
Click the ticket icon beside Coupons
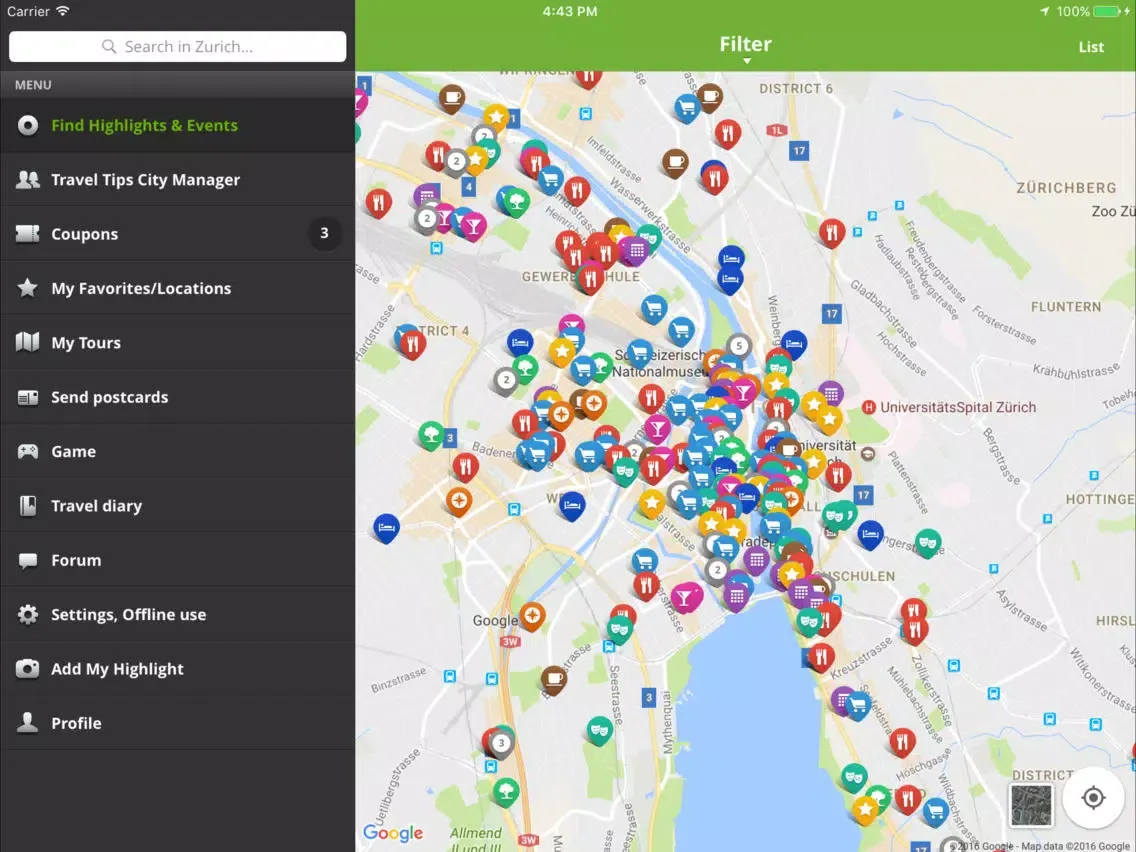click(28, 233)
